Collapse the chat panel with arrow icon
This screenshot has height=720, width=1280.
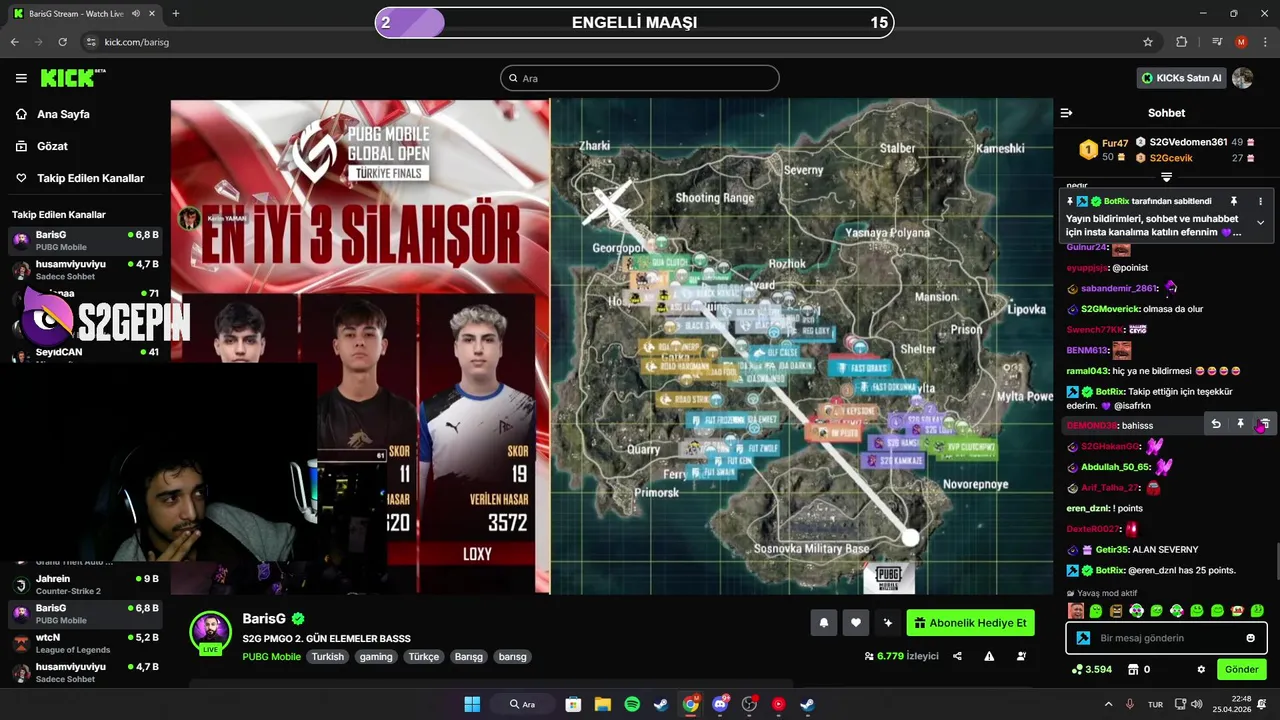[1066, 113]
